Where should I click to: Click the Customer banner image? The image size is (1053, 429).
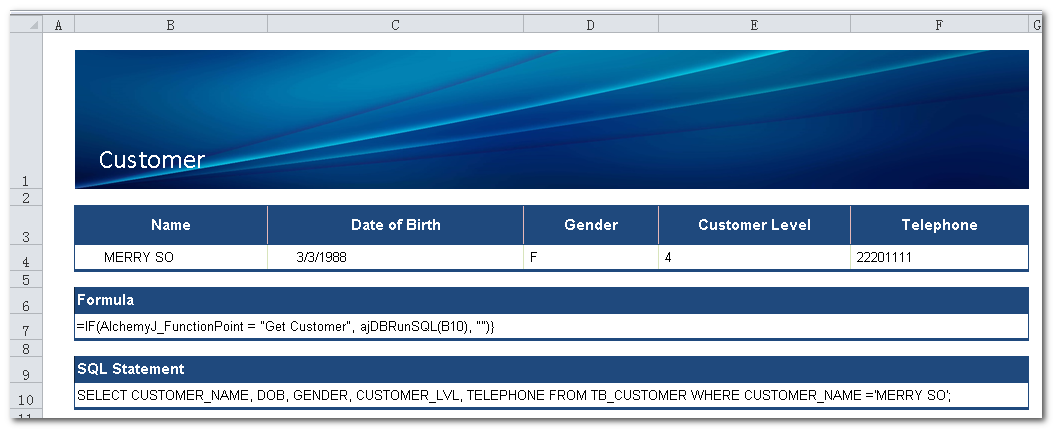(x=551, y=119)
